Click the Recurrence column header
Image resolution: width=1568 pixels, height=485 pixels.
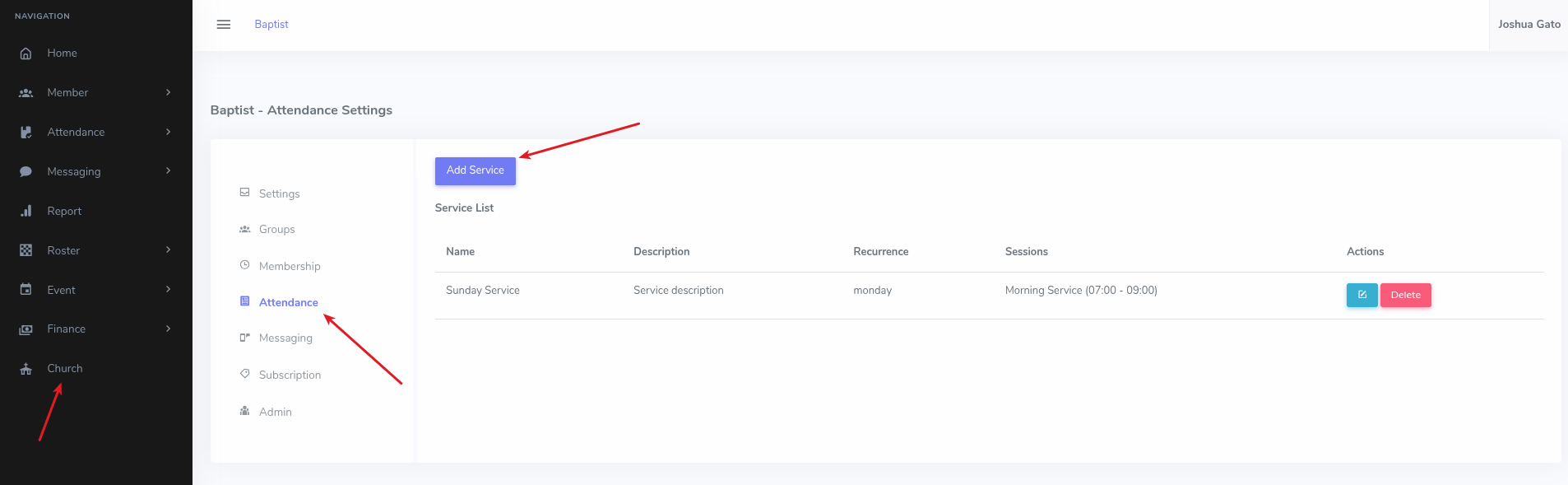tap(881, 252)
